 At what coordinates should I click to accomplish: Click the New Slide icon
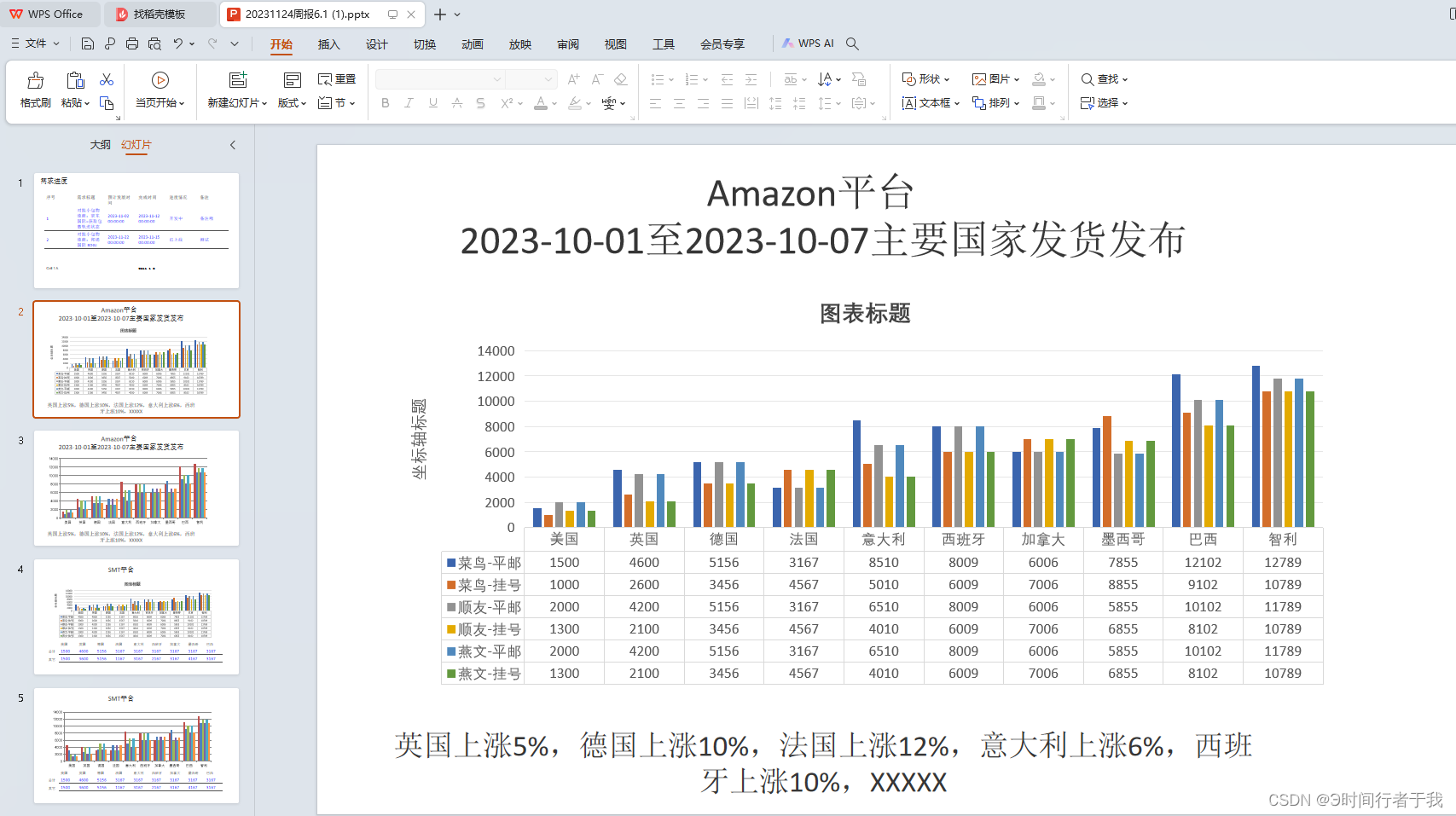click(238, 80)
